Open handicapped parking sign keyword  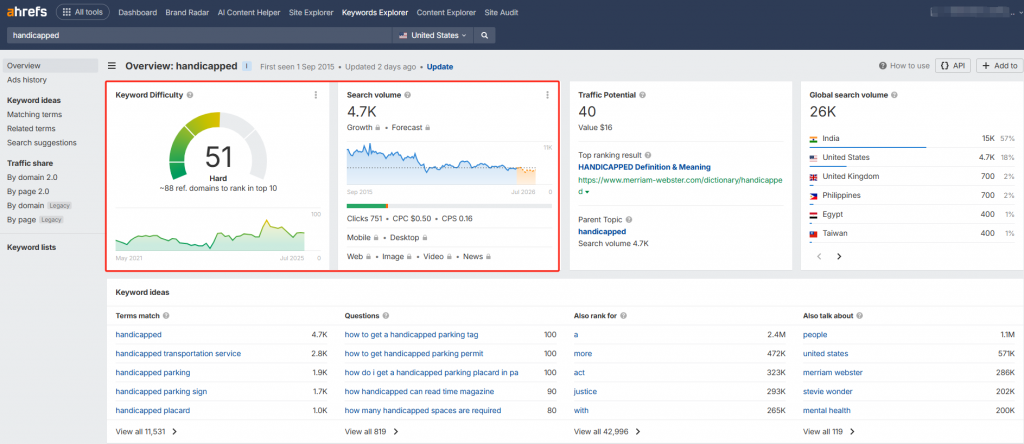click(161, 392)
